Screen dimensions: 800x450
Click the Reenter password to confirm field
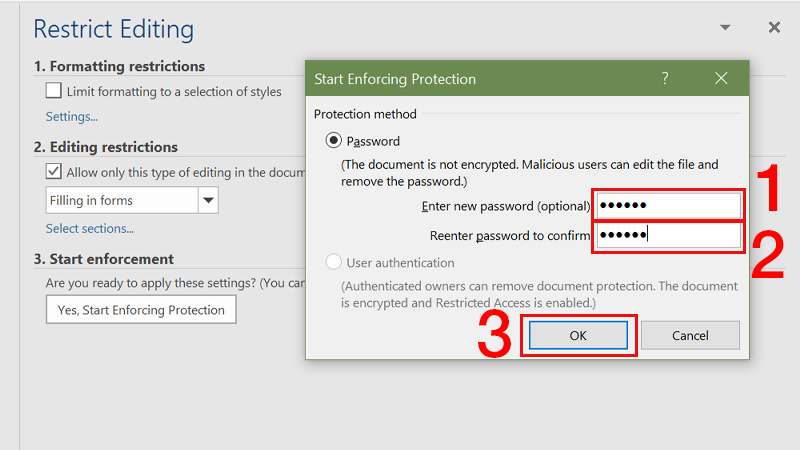click(669, 236)
